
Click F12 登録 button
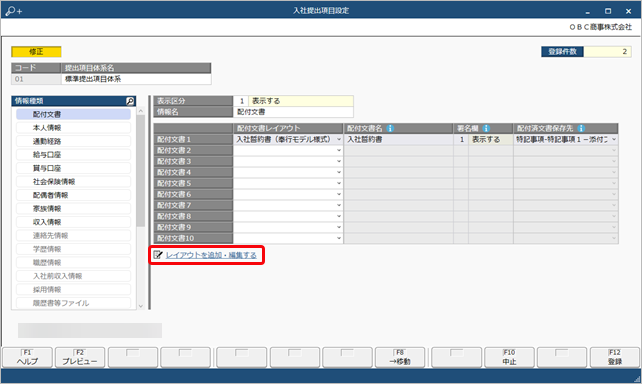615,357
